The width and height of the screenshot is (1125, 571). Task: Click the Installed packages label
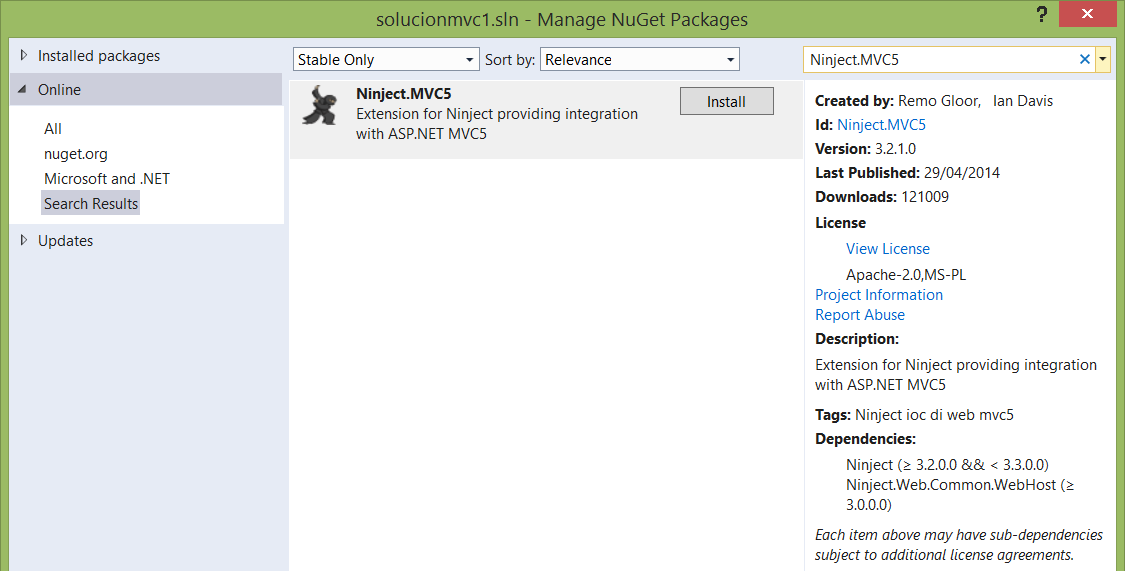[x=99, y=56]
